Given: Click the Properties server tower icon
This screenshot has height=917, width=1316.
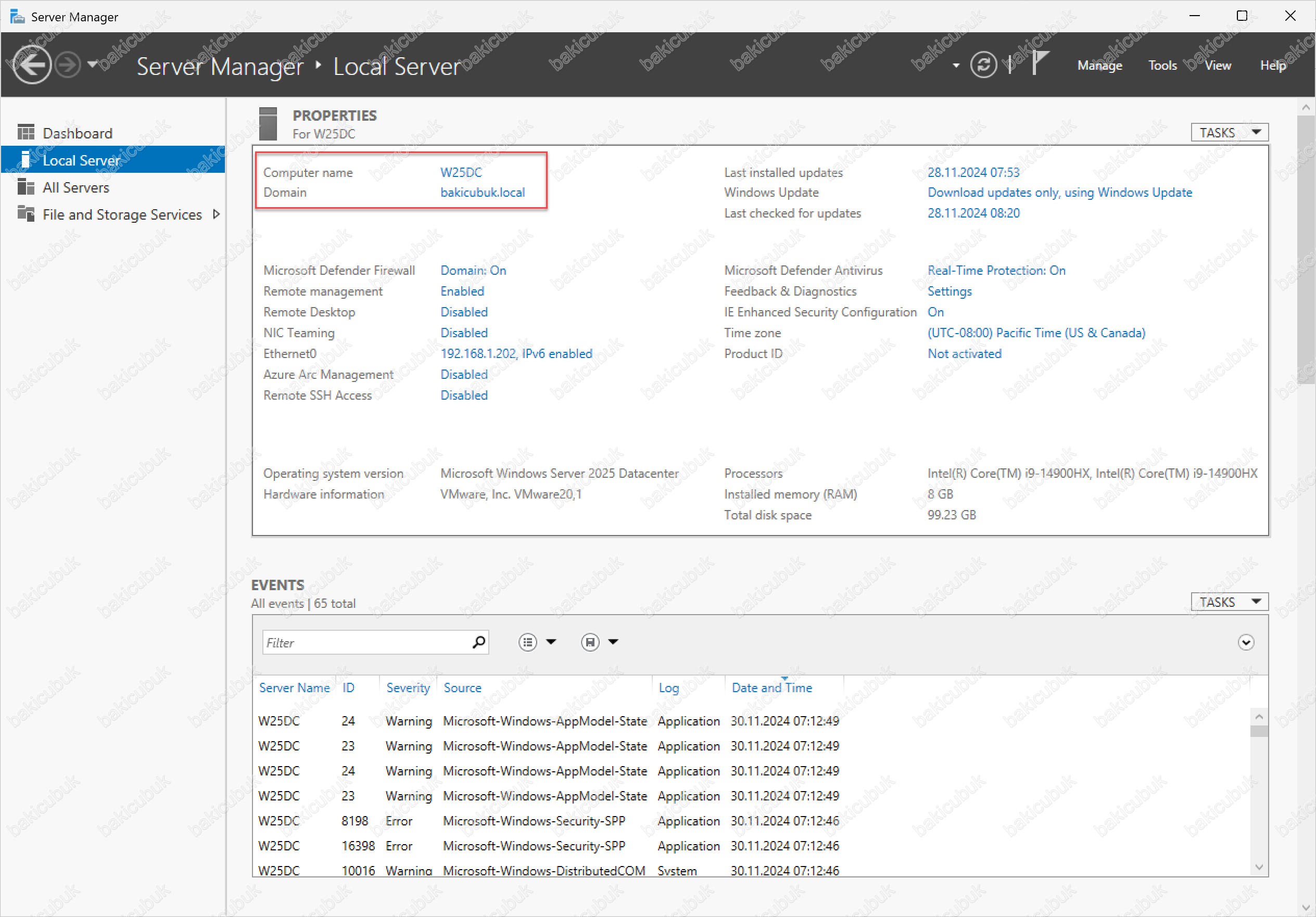Looking at the screenshot, I should 268,124.
